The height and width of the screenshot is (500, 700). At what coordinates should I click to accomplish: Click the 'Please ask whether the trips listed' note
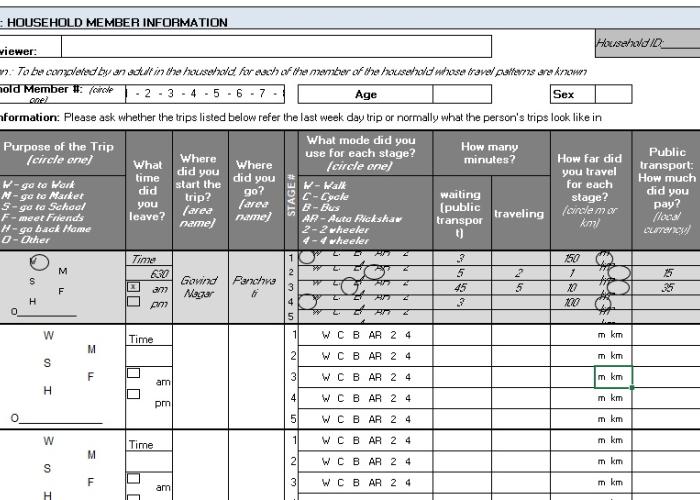(x=333, y=117)
